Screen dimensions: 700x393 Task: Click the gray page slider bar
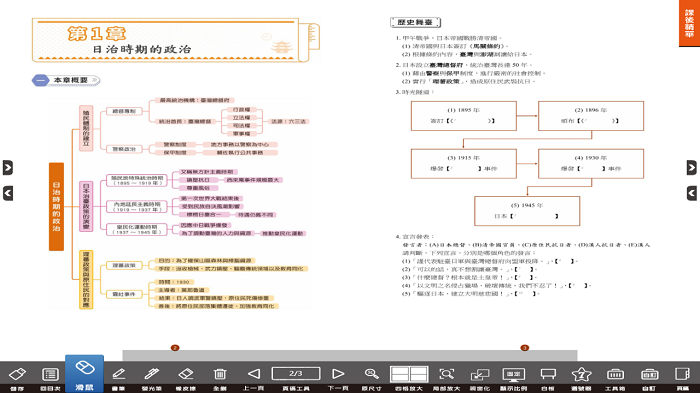[x=350, y=355]
